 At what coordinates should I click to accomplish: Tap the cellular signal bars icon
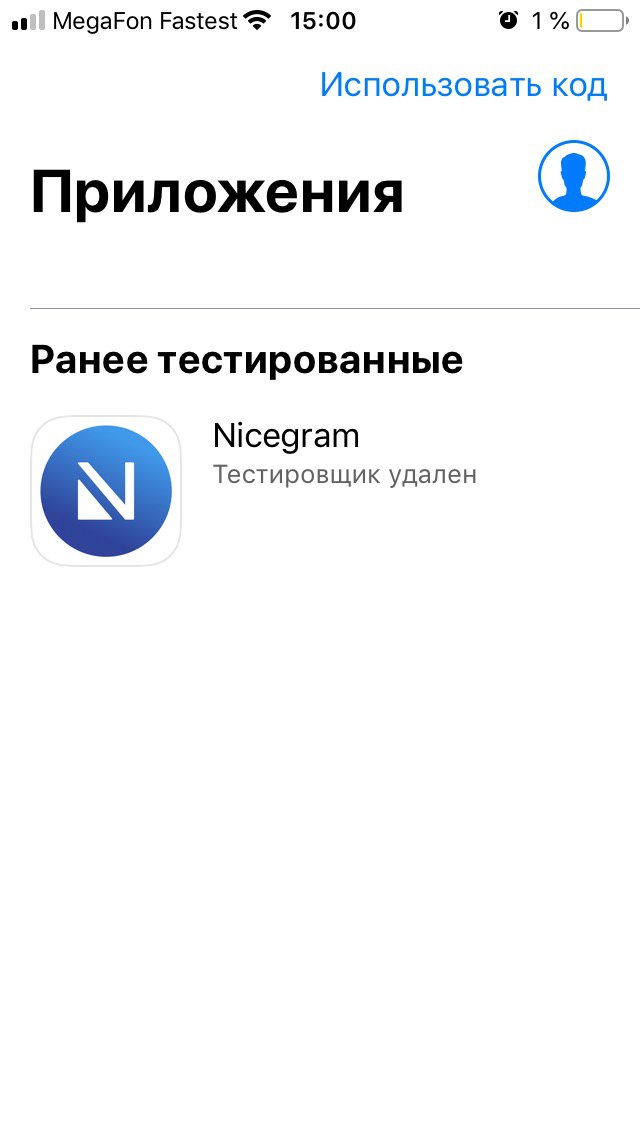28,21
